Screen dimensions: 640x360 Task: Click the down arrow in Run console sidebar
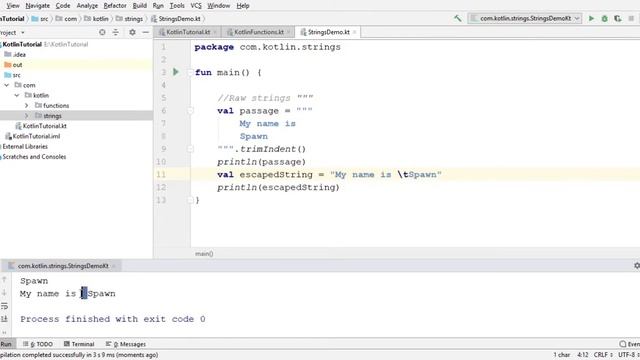click(4, 293)
